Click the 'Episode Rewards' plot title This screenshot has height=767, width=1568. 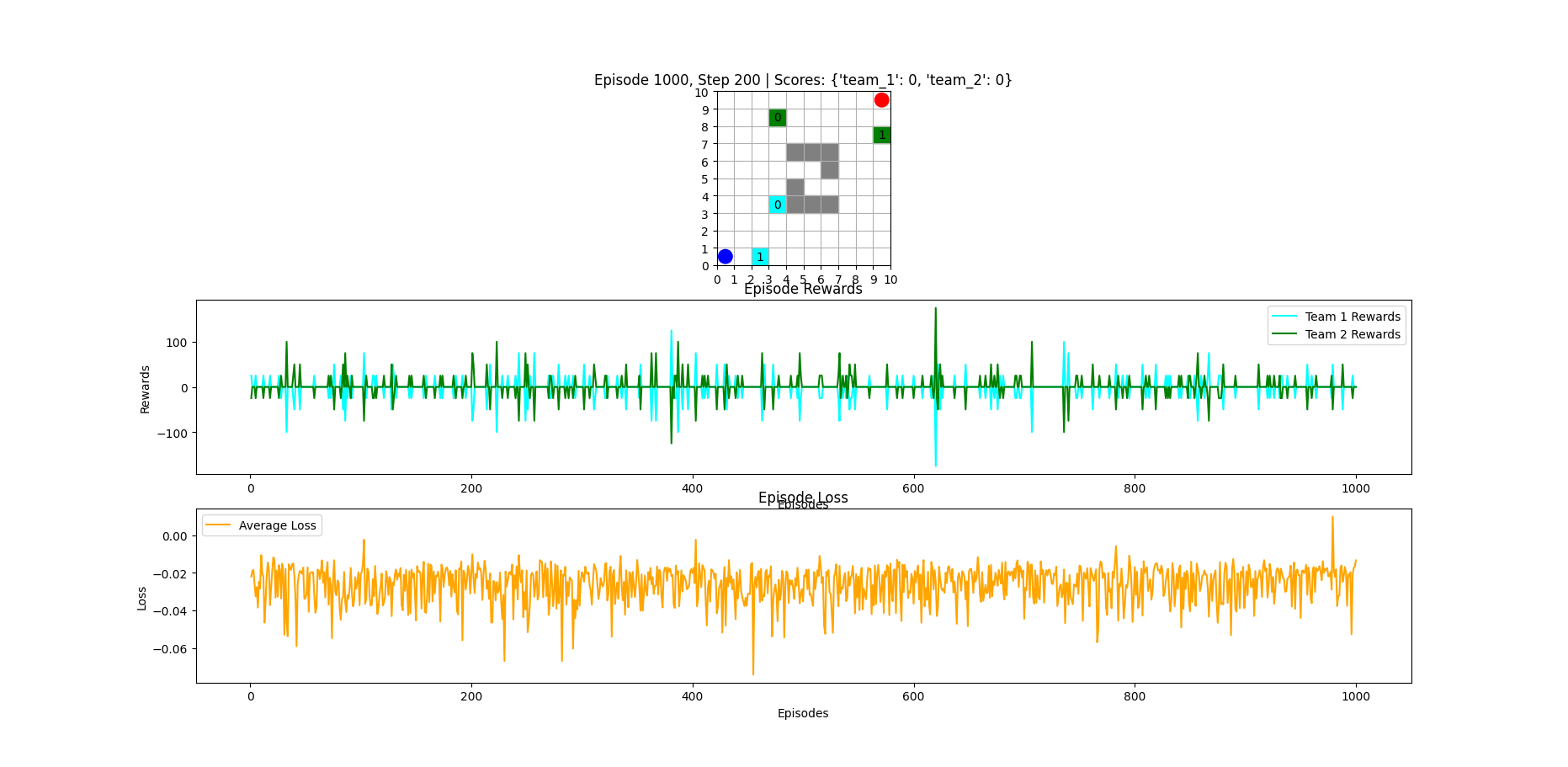[x=803, y=289]
